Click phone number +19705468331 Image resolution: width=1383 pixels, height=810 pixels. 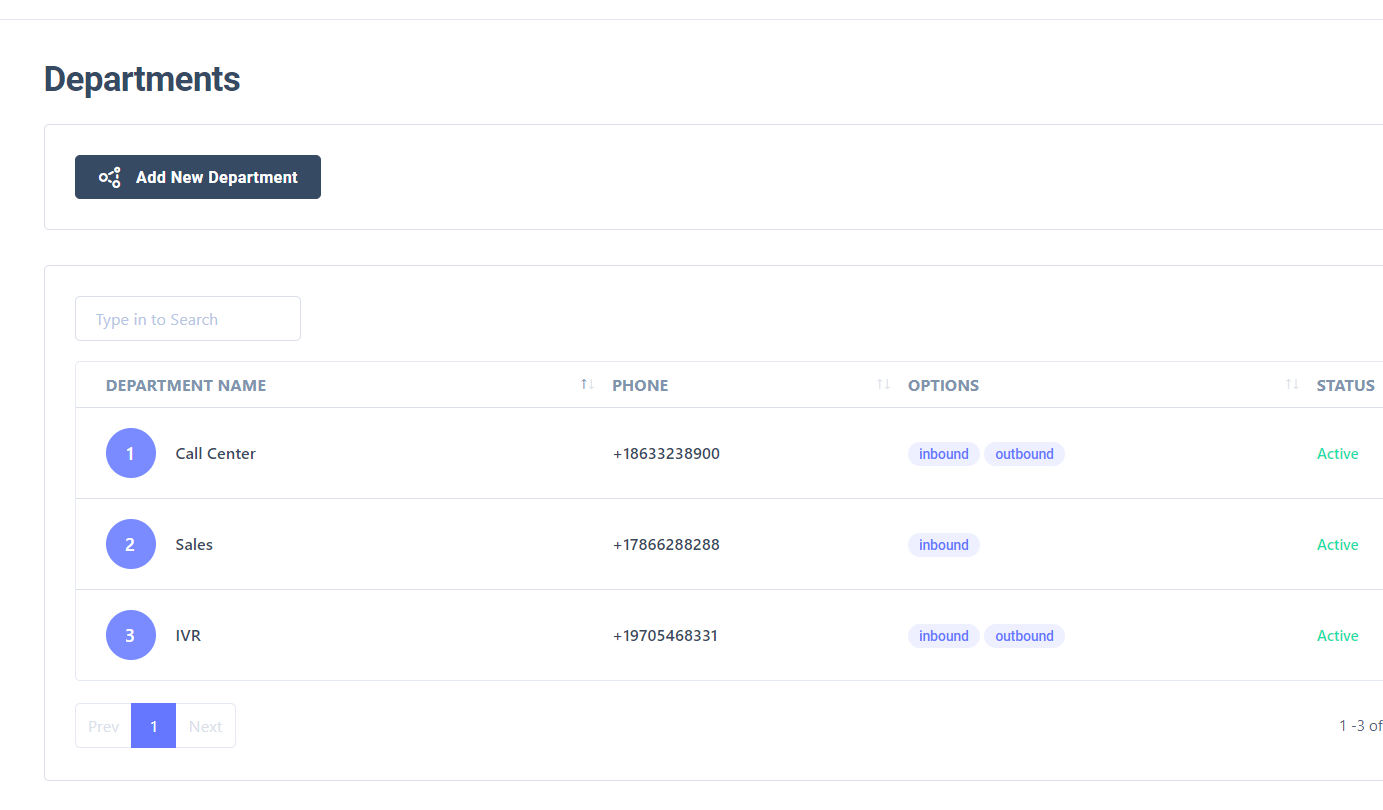[x=665, y=635]
